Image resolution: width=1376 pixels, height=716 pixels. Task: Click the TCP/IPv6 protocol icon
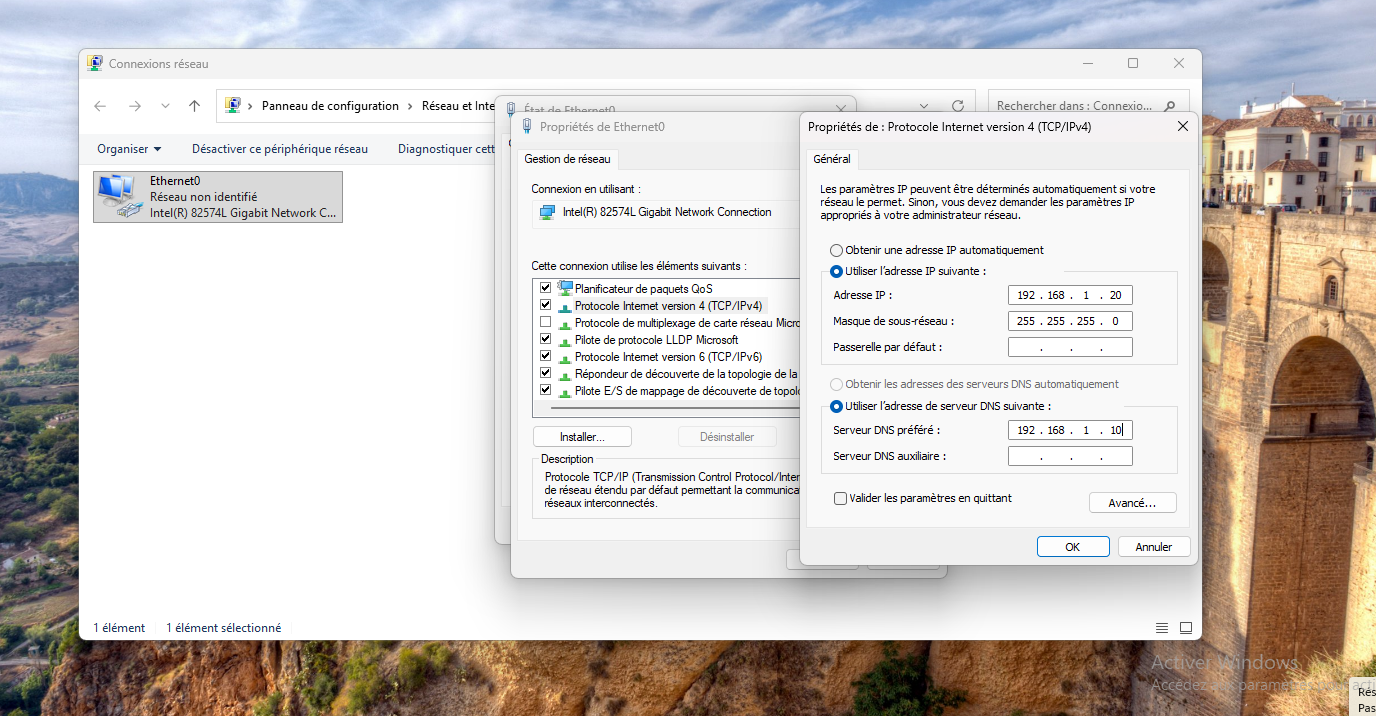[565, 357]
